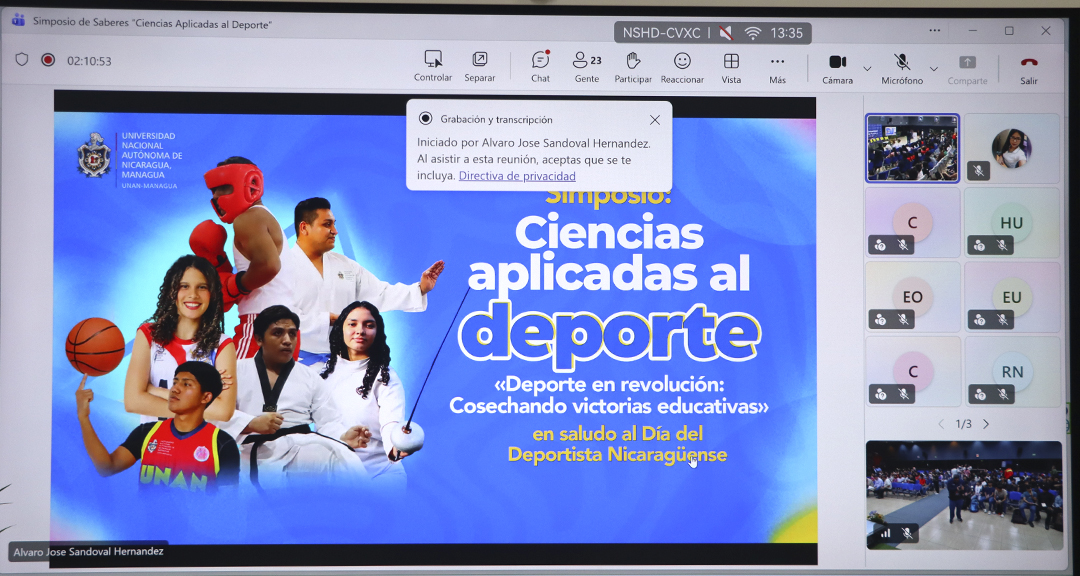Click the Controlar toolbar button
The image size is (1080, 576).
[x=433, y=66]
